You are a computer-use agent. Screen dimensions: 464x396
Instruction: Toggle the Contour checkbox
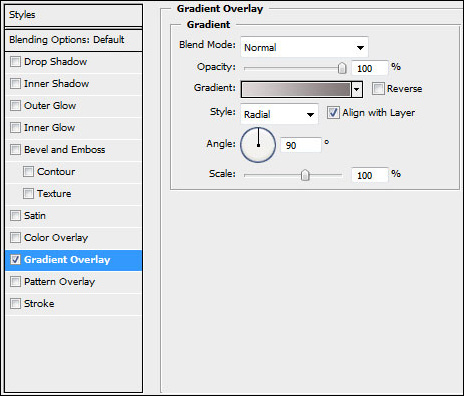tap(28, 172)
